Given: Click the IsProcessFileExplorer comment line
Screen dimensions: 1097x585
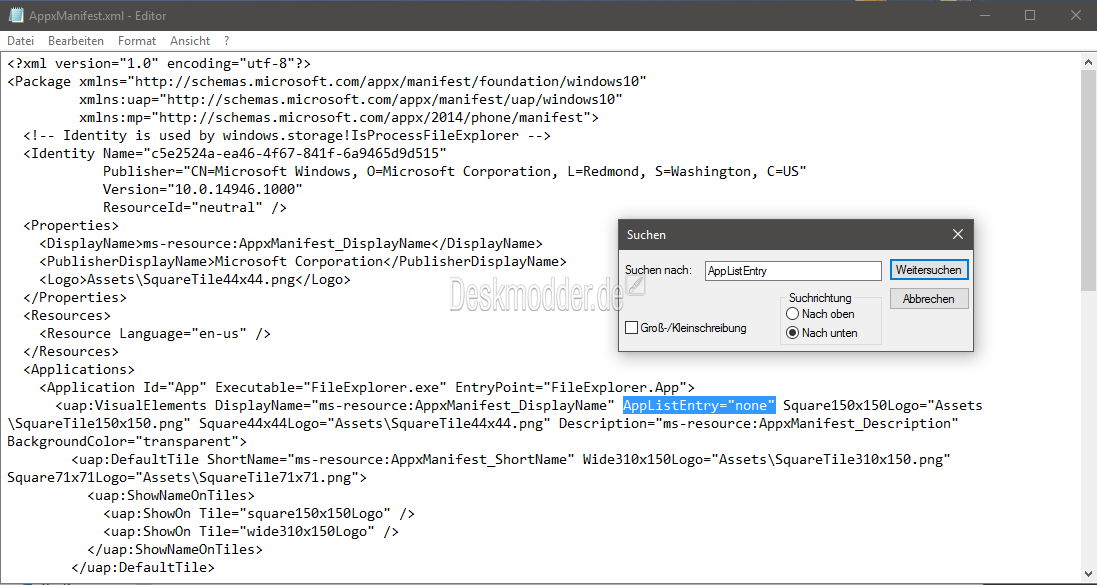Looking at the screenshot, I should [287, 136].
